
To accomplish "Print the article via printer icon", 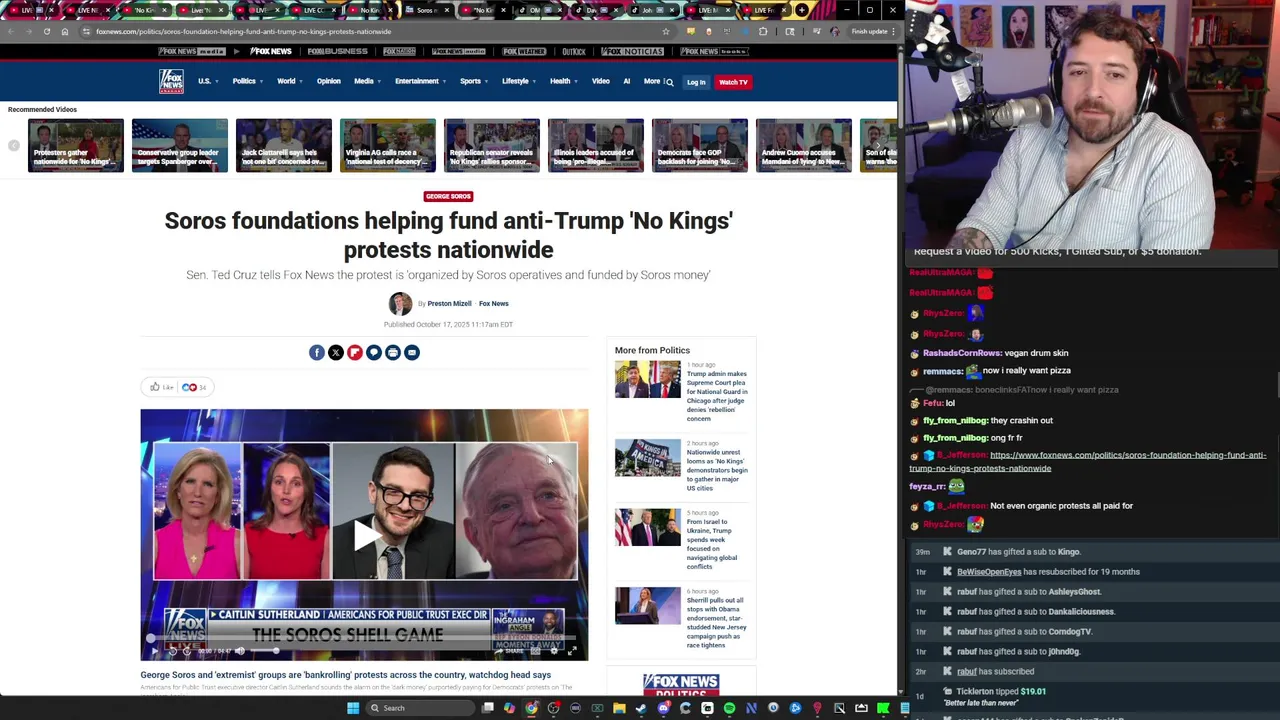I will pyautogui.click(x=392, y=352).
